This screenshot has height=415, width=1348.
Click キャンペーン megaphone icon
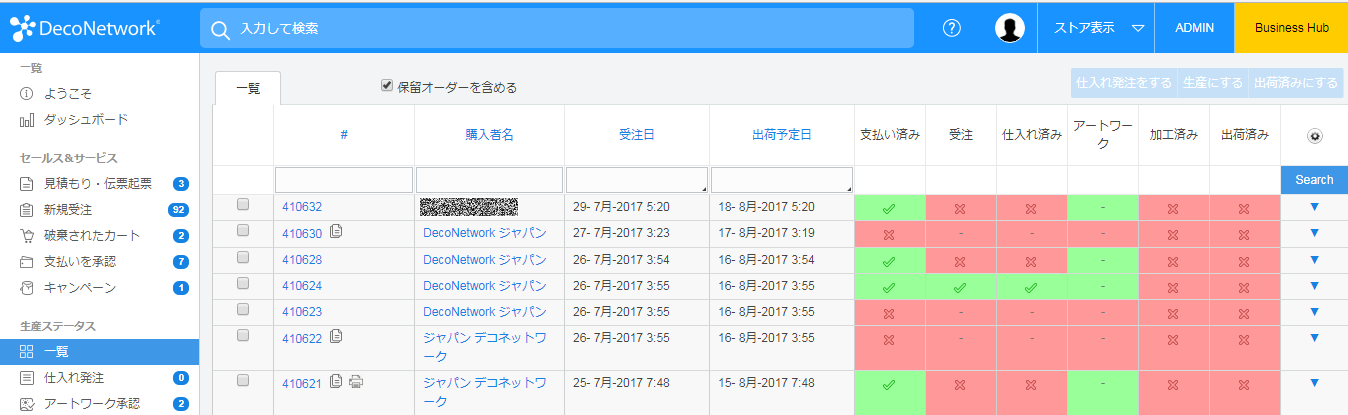27,288
